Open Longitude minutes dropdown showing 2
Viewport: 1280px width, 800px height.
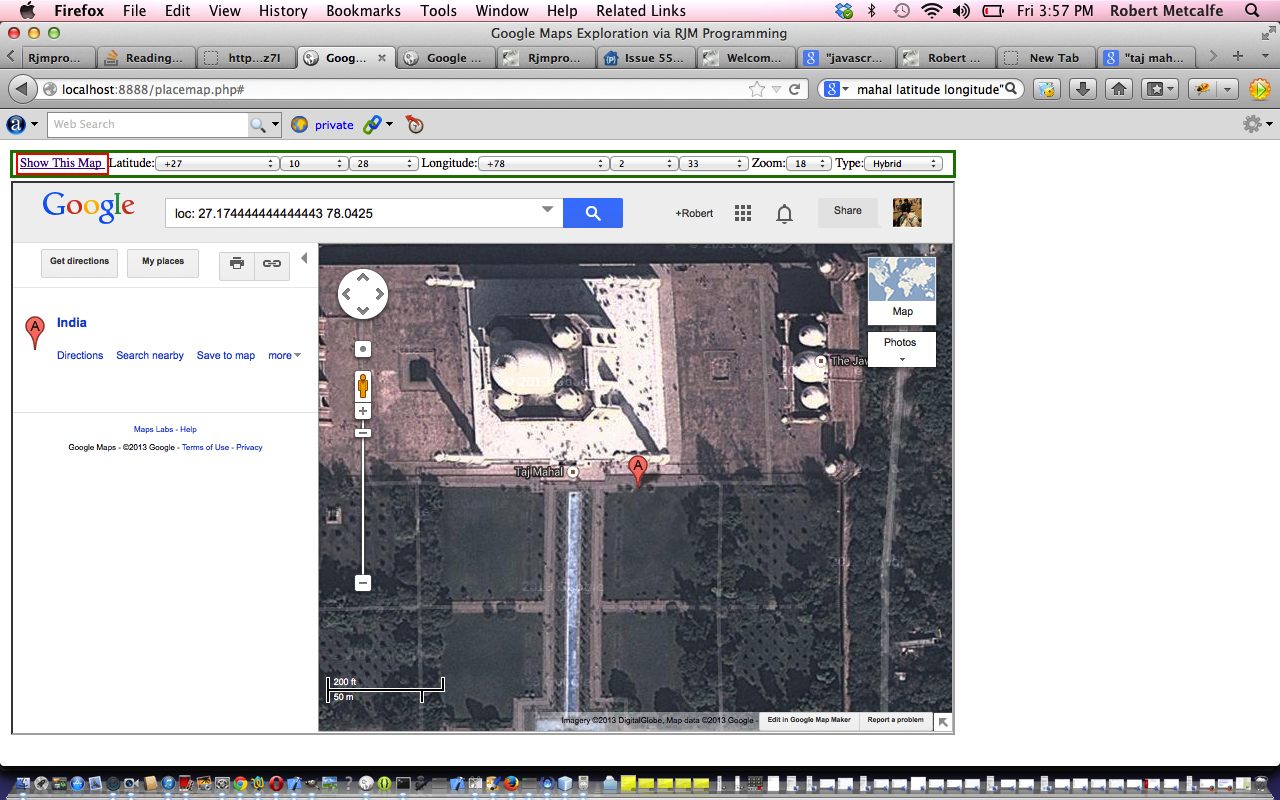coord(644,163)
